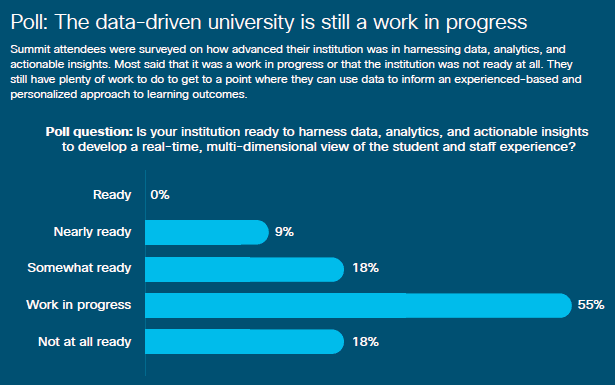This screenshot has height=385, width=615.
Task: Click the Not at all ready label
Action: [x=84, y=341]
